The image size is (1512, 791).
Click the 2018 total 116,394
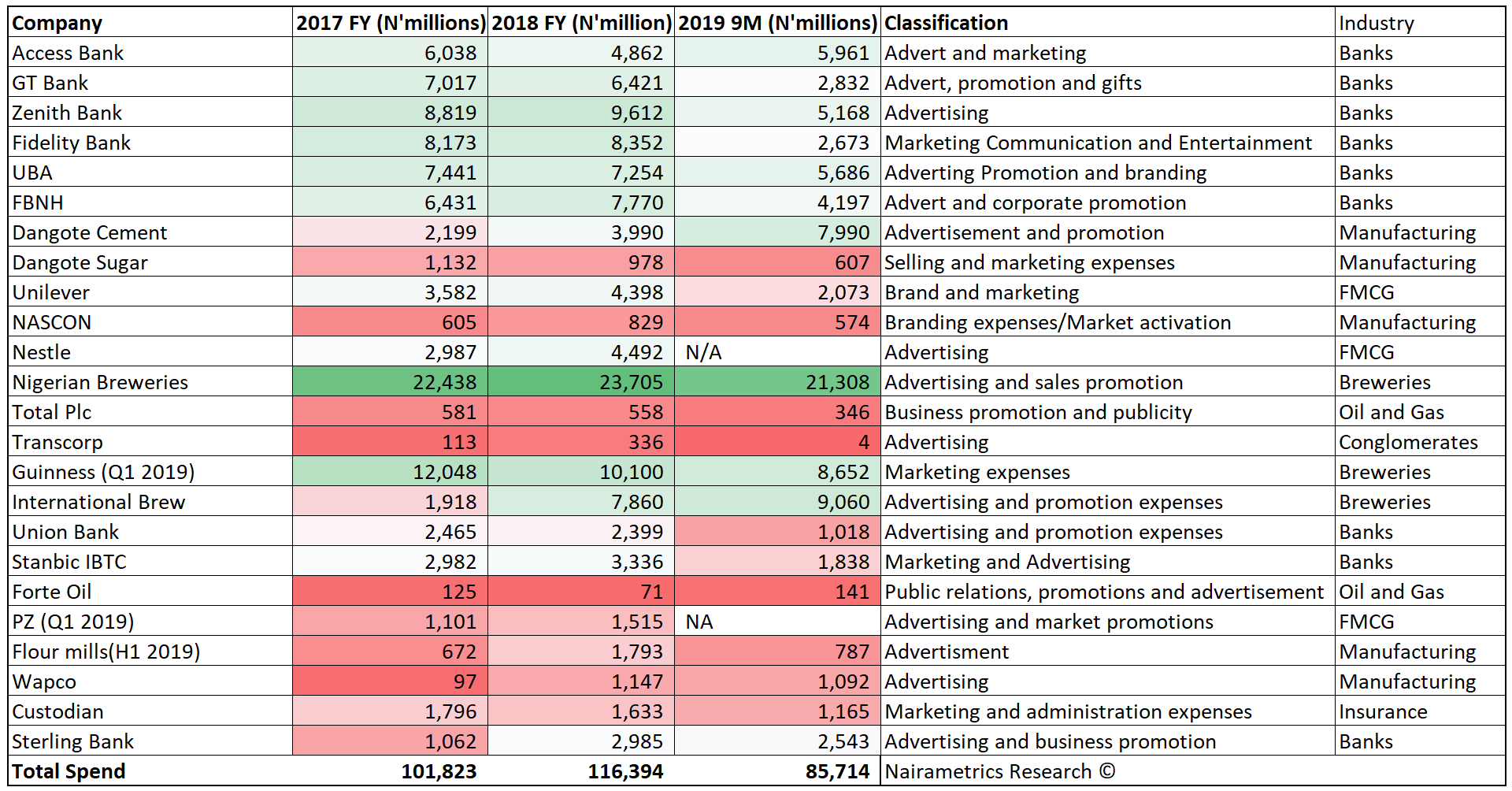(581, 771)
